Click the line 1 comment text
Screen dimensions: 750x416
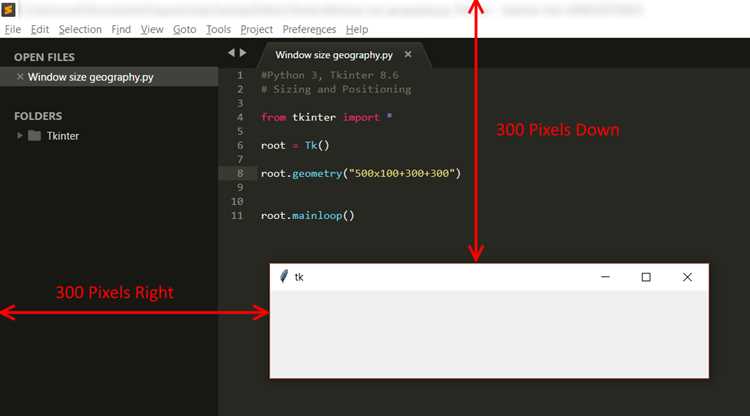330,75
